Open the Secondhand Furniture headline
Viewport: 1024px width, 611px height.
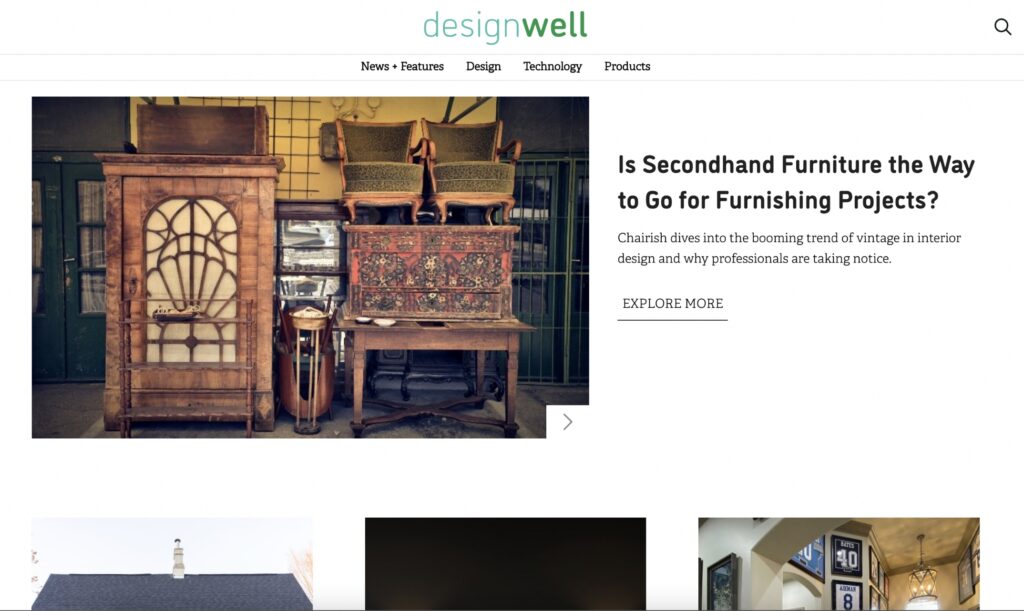[796, 182]
